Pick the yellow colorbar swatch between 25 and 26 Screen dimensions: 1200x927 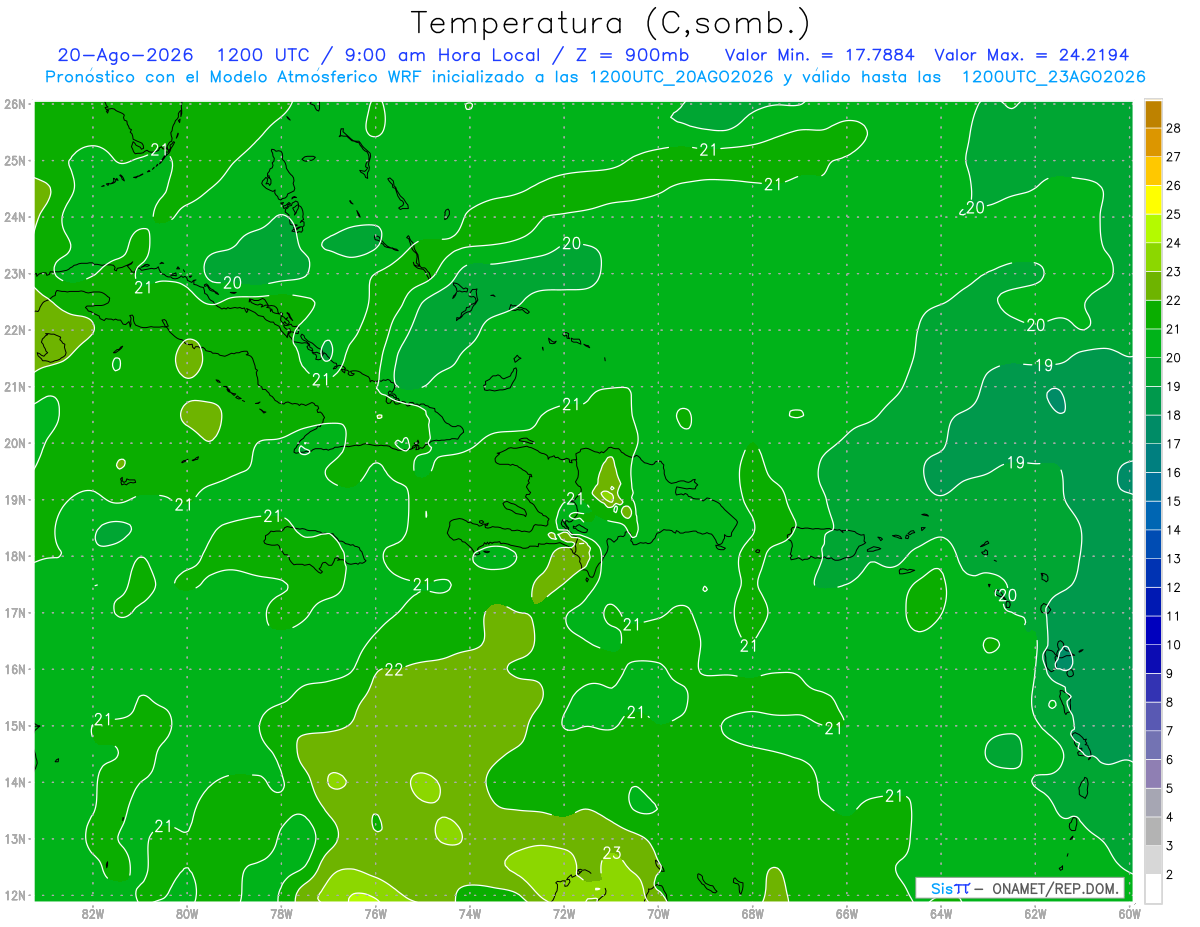1153,200
